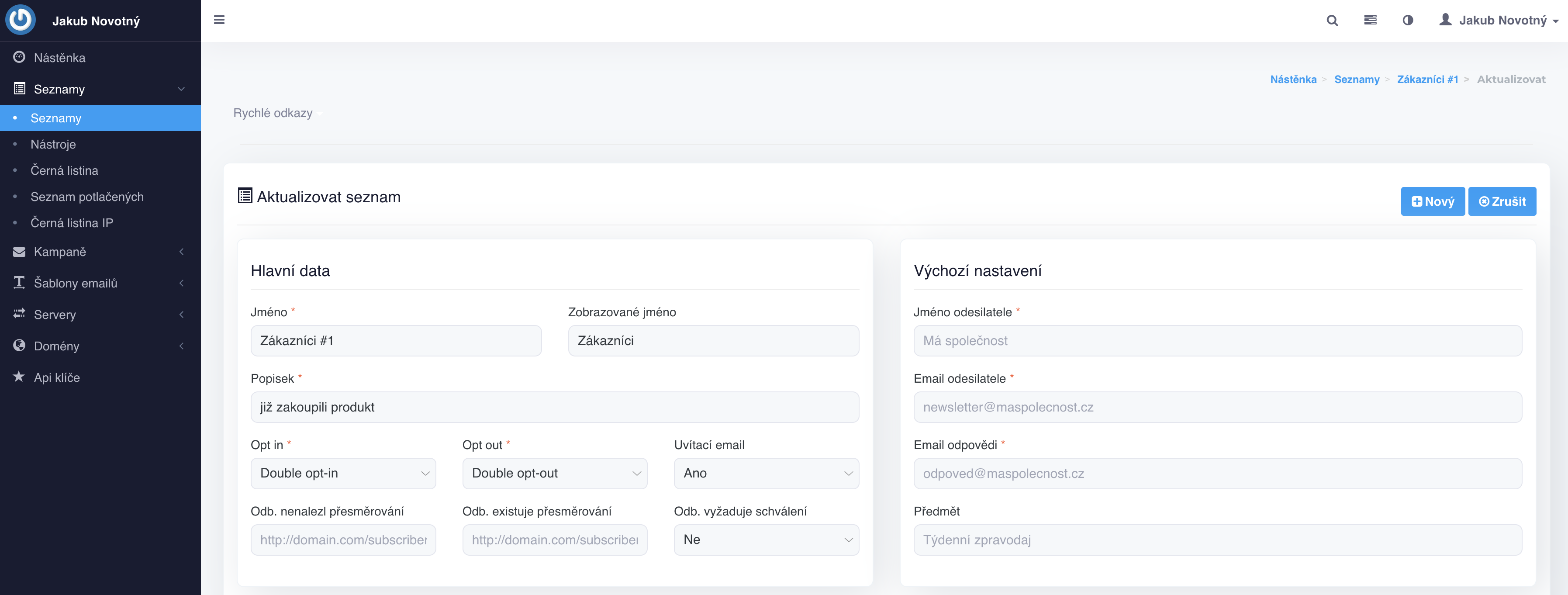This screenshot has width=1568, height=595.
Task: Click the Popisek input field
Action: pyautogui.click(x=555, y=407)
